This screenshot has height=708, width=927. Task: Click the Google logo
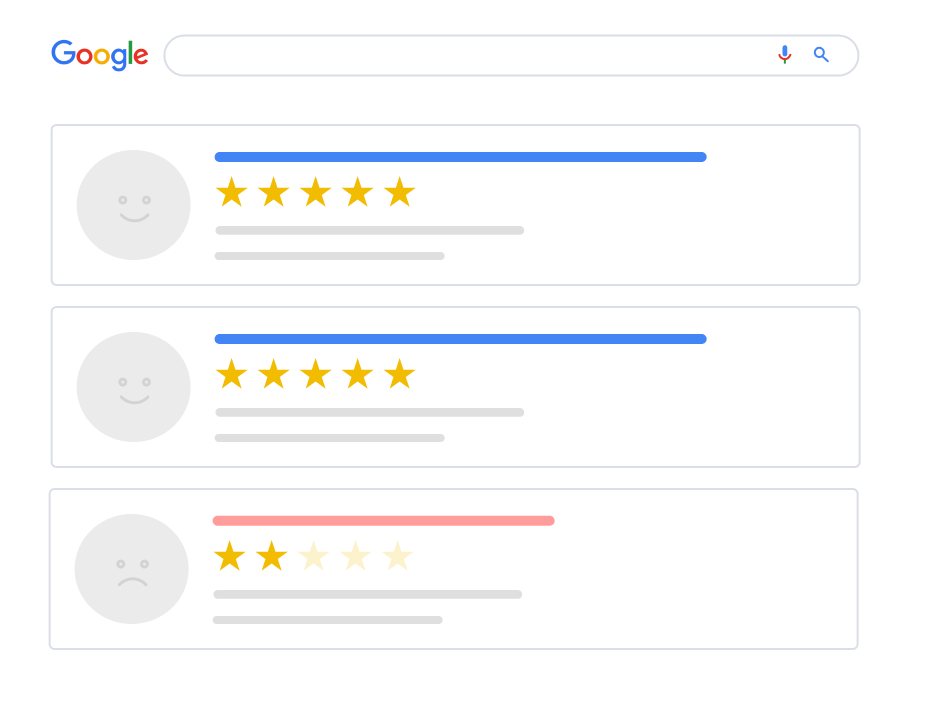tap(100, 55)
